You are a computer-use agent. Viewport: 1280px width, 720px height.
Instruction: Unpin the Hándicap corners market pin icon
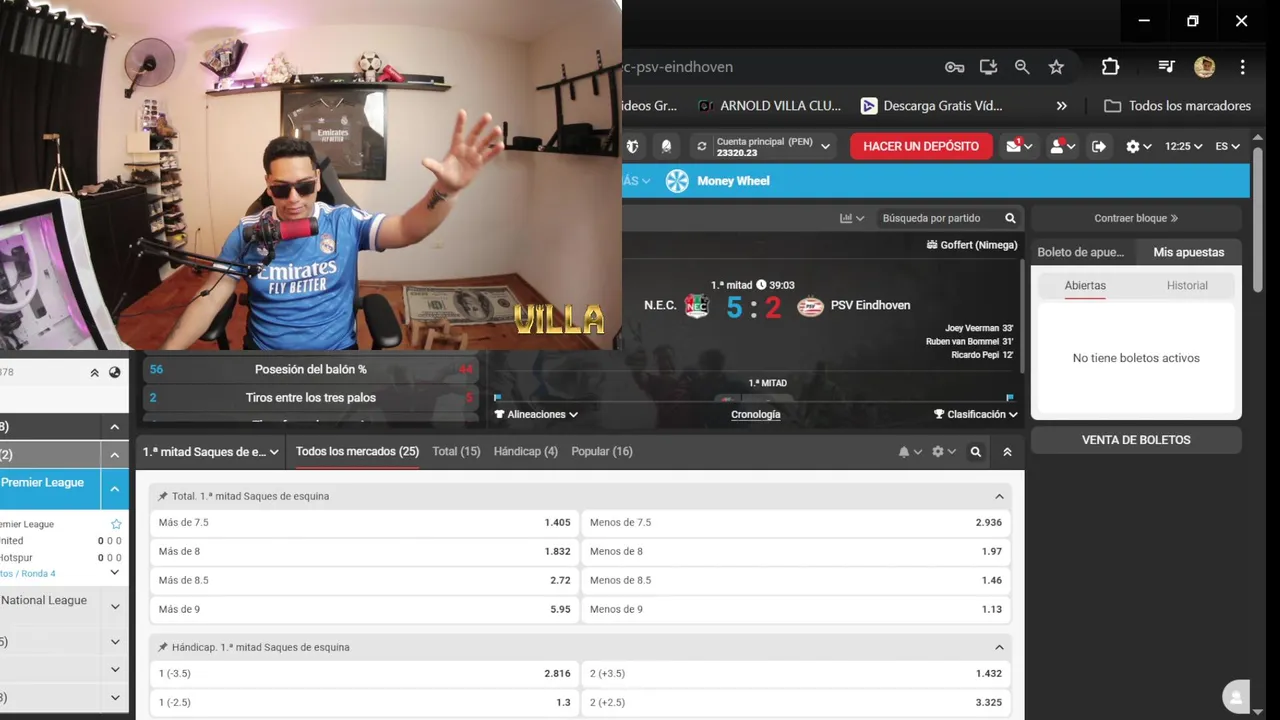(x=163, y=647)
